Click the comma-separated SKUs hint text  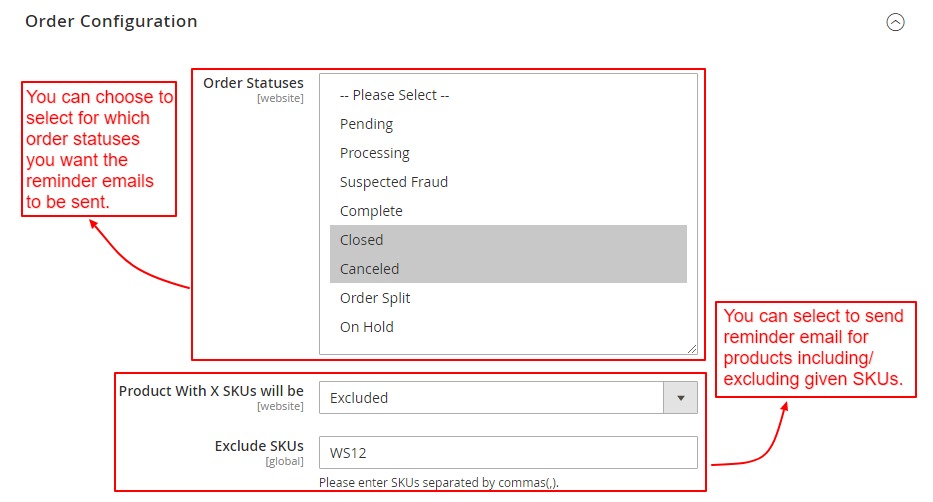(438, 483)
